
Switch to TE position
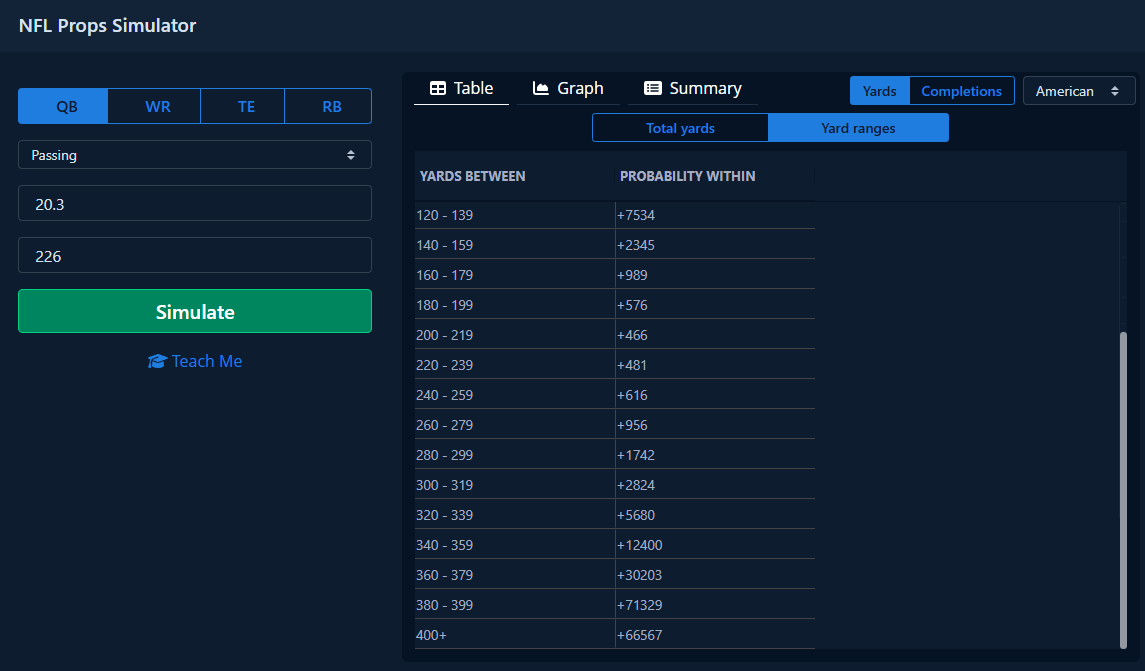[246, 106]
